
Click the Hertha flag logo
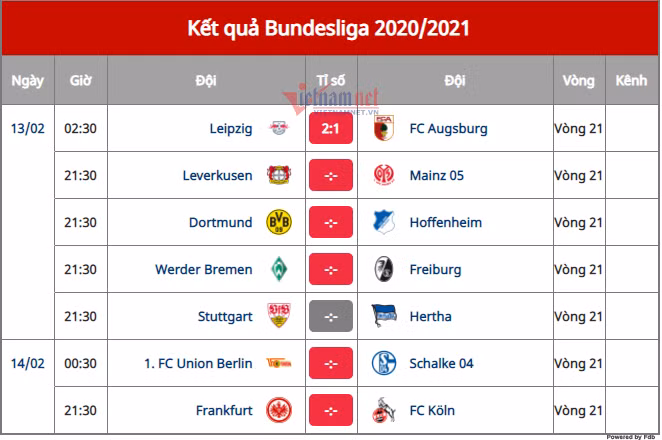coord(382,316)
